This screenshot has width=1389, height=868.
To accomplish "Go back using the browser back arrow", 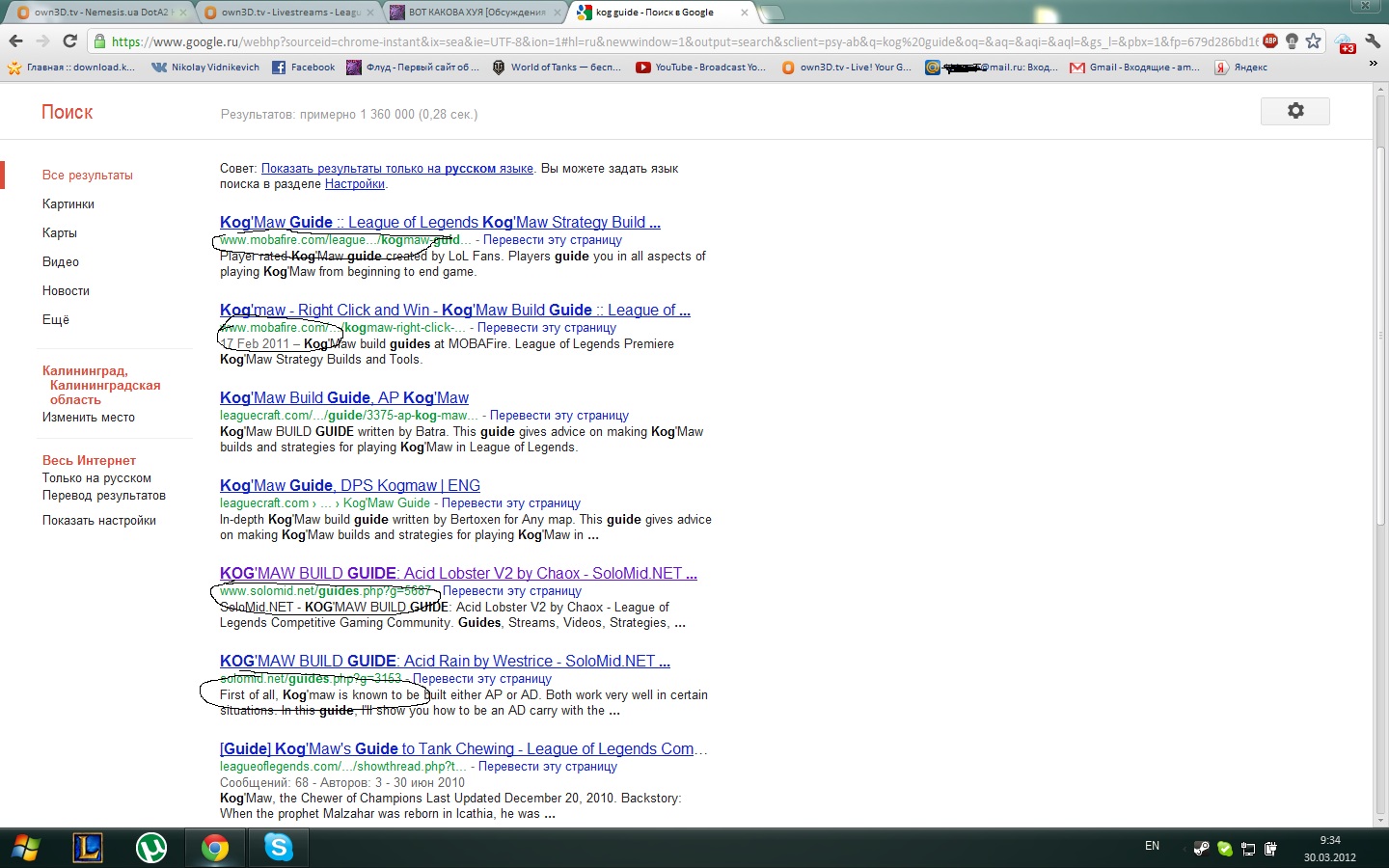I will point(15,41).
